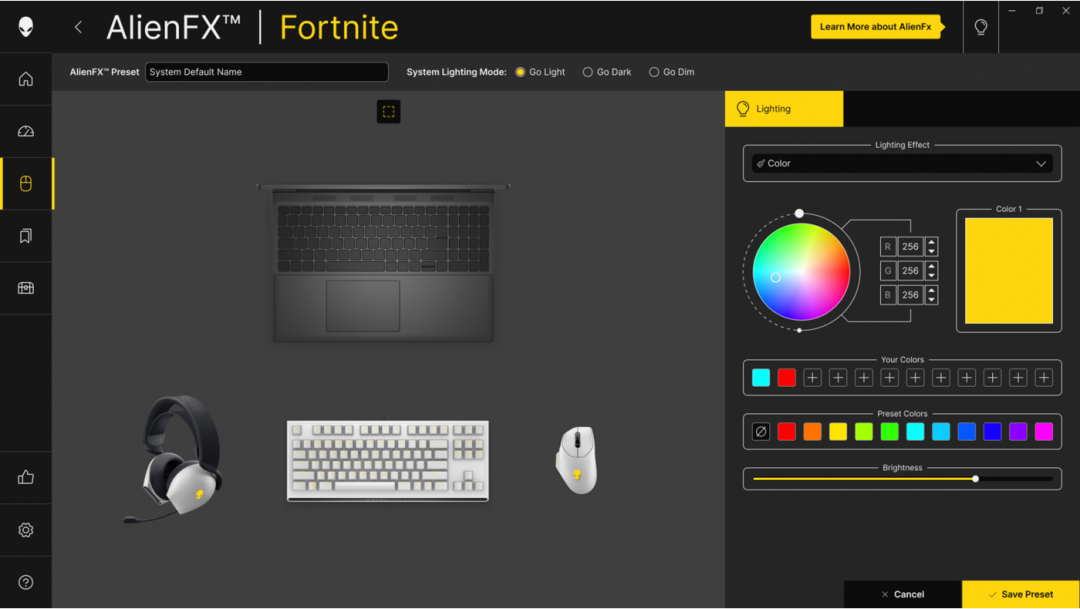
Task: Click the Cancel button
Action: click(x=903, y=595)
